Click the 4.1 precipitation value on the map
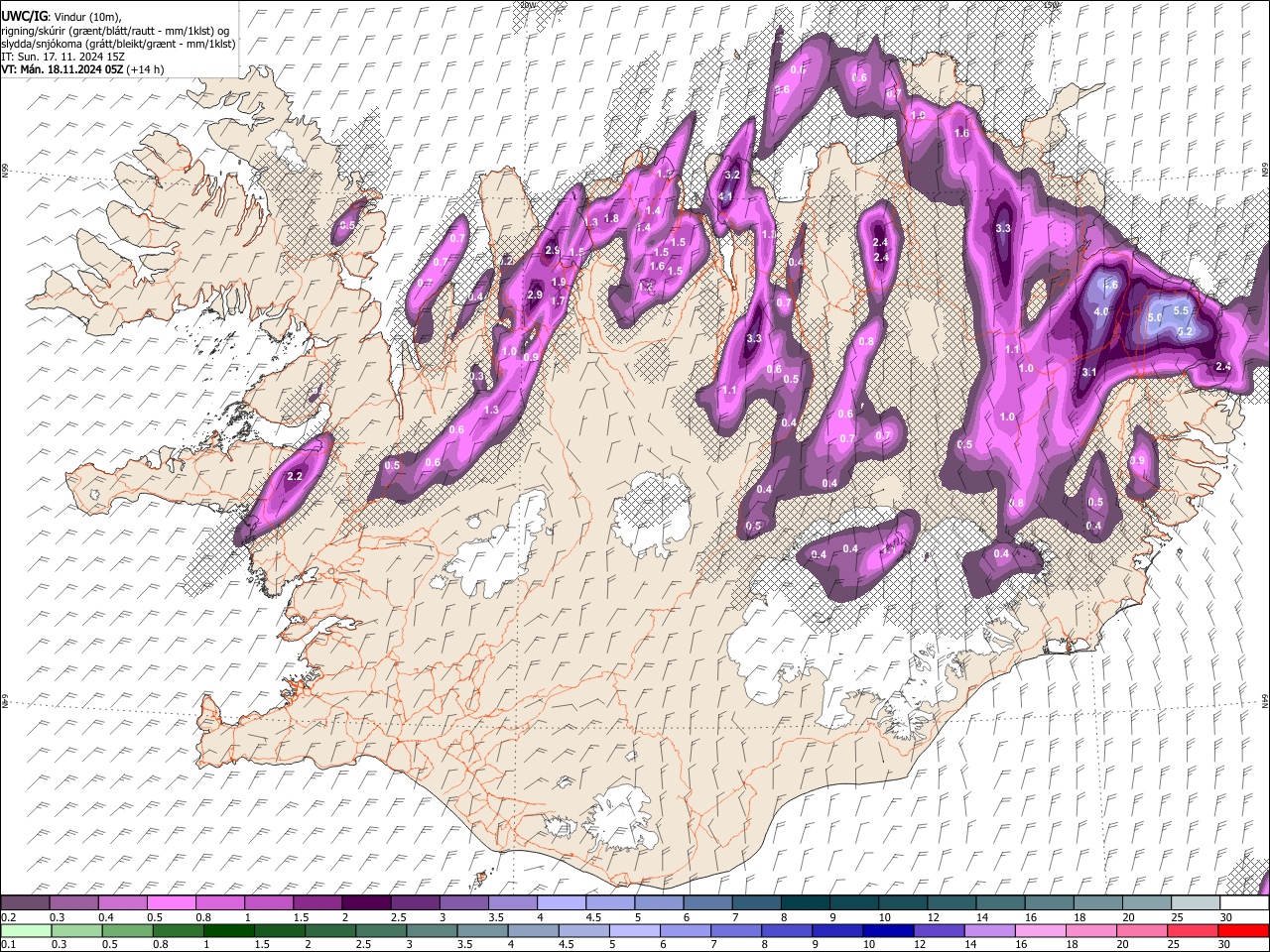Viewport: 1270px width, 952px height. pyautogui.click(x=725, y=197)
